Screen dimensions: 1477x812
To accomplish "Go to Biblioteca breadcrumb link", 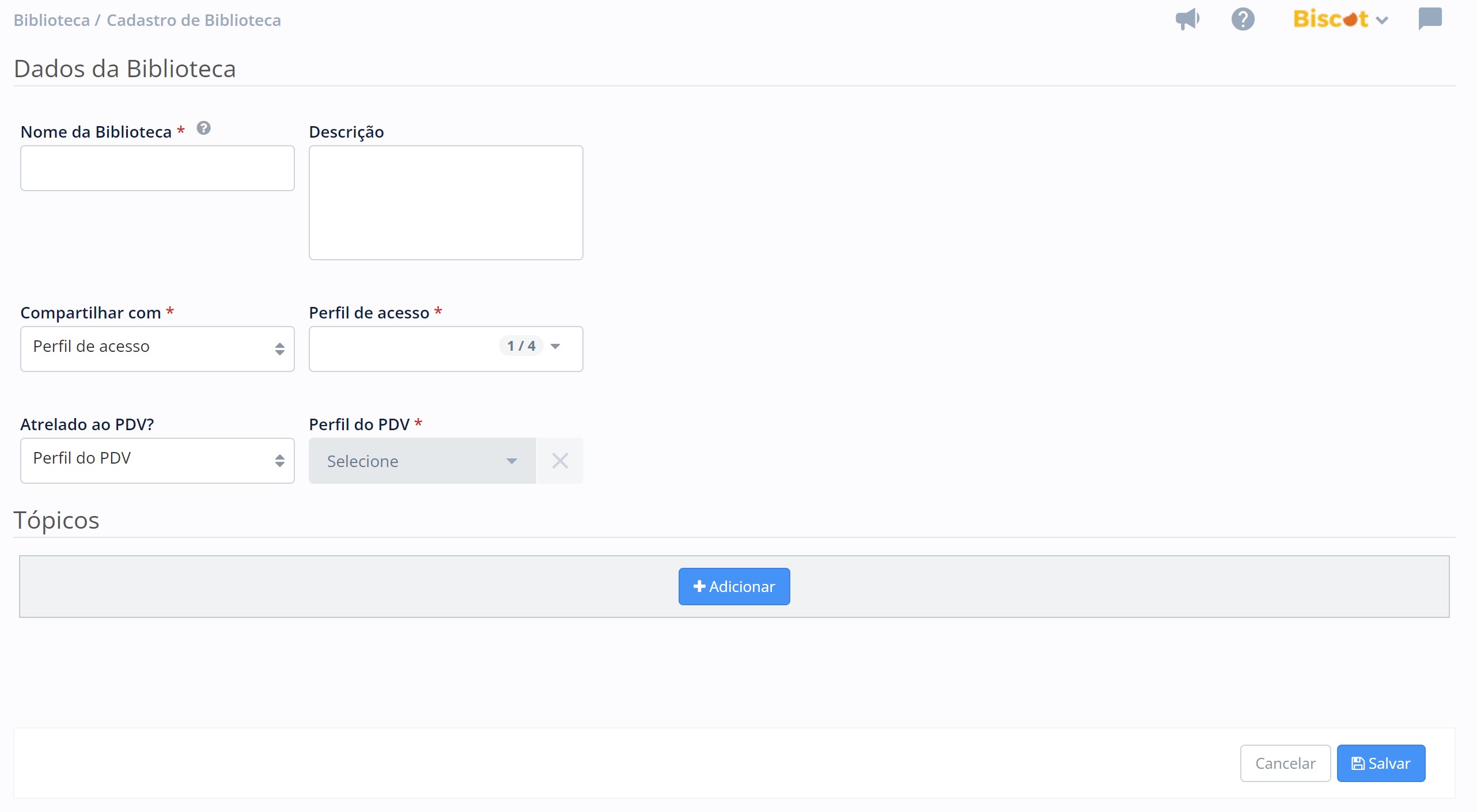I will coord(51,20).
